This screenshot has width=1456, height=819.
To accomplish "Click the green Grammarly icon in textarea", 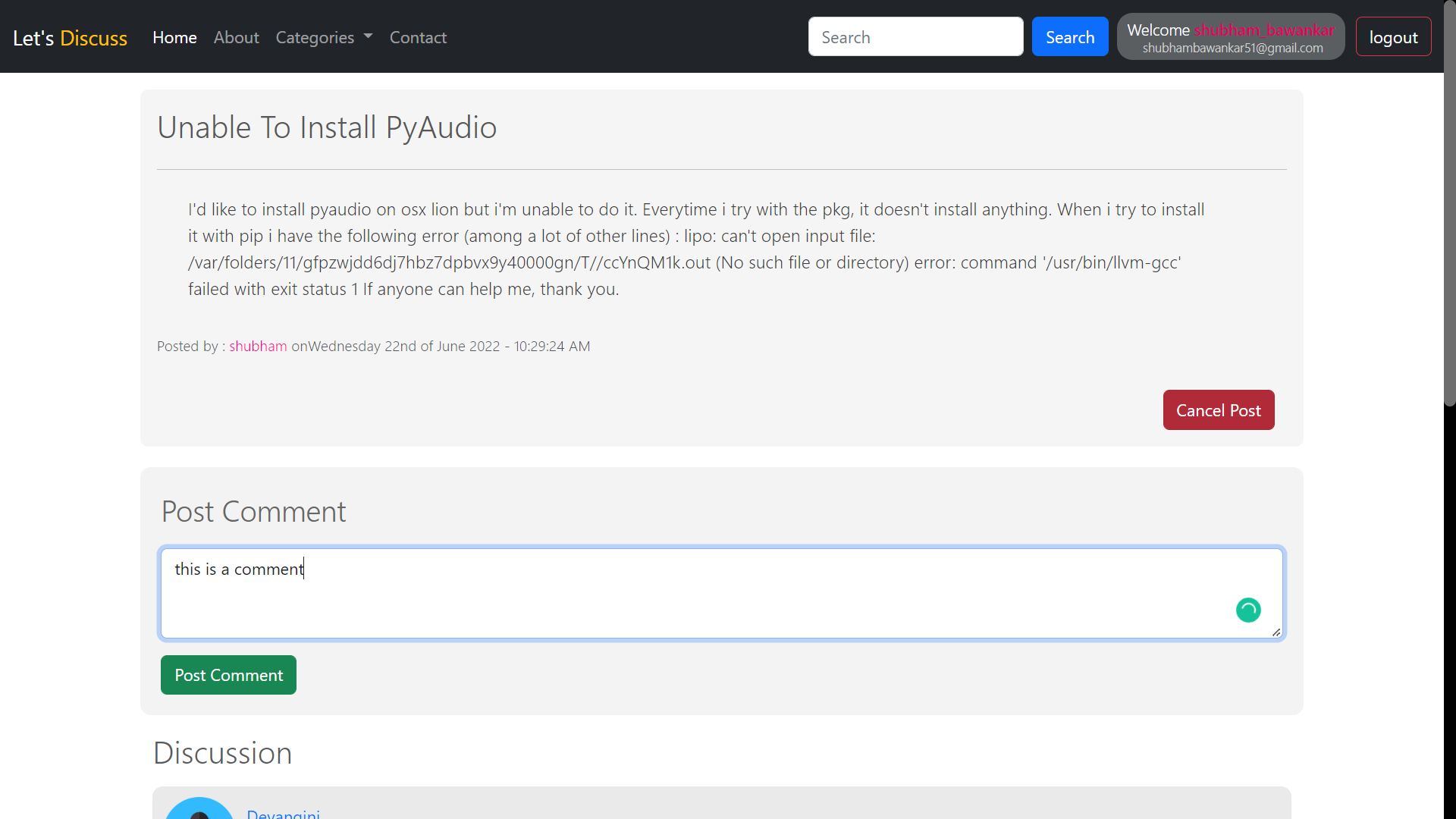I will (1248, 610).
